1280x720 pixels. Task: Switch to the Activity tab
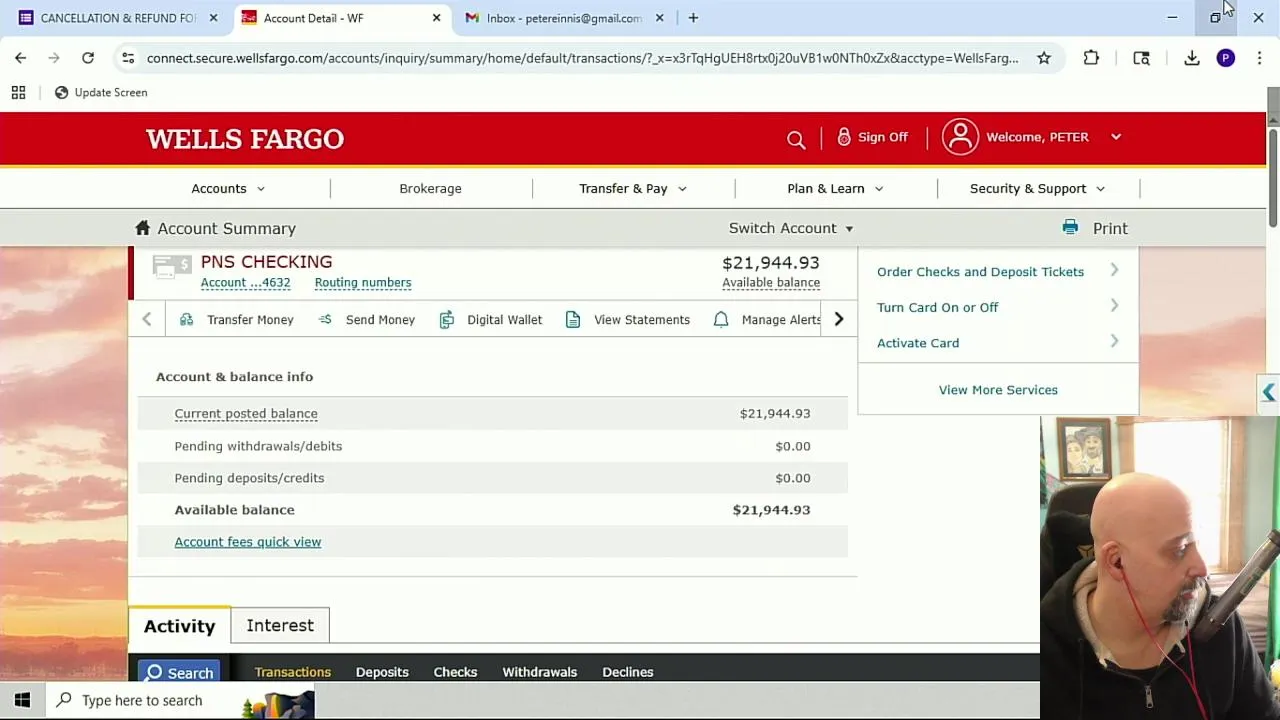point(179,626)
